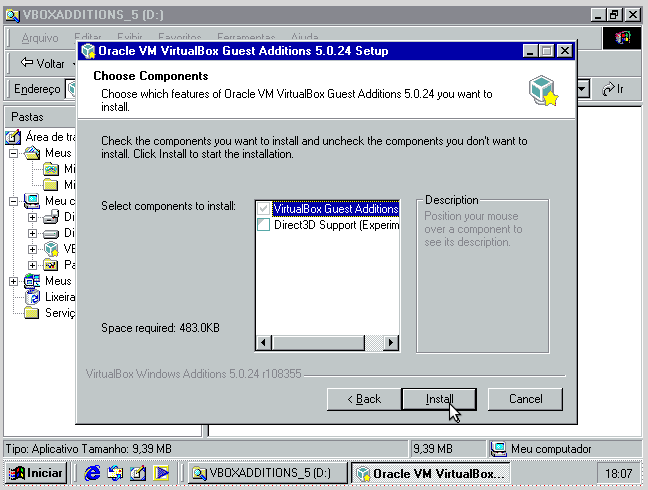Restore the Explorer window size
The height and width of the screenshot is (490, 648).
615,15
